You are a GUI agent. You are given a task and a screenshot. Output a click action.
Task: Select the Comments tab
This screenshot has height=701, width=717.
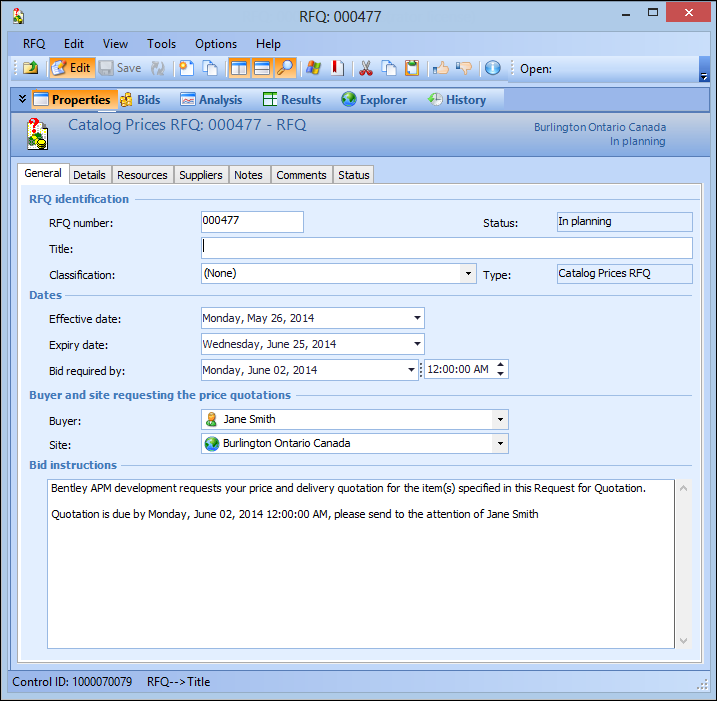pos(301,175)
